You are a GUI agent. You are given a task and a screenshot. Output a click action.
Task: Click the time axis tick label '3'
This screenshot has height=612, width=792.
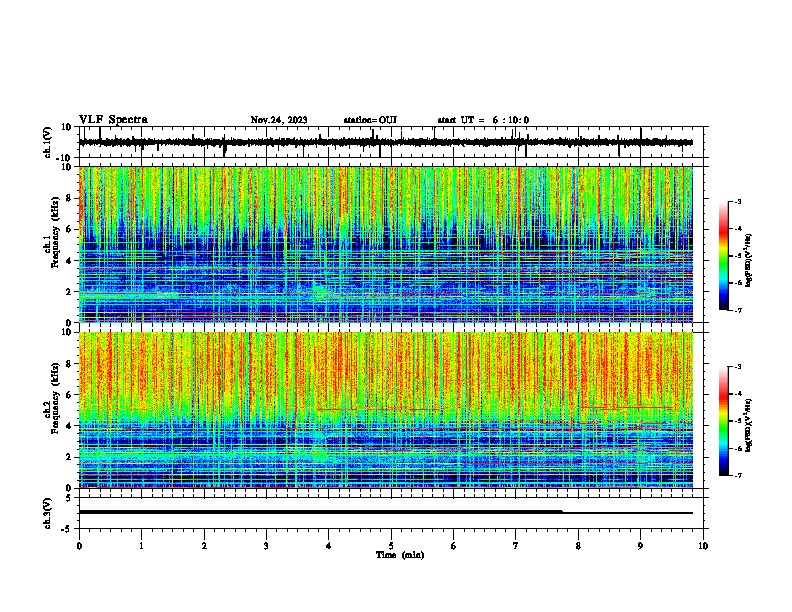tap(266, 546)
